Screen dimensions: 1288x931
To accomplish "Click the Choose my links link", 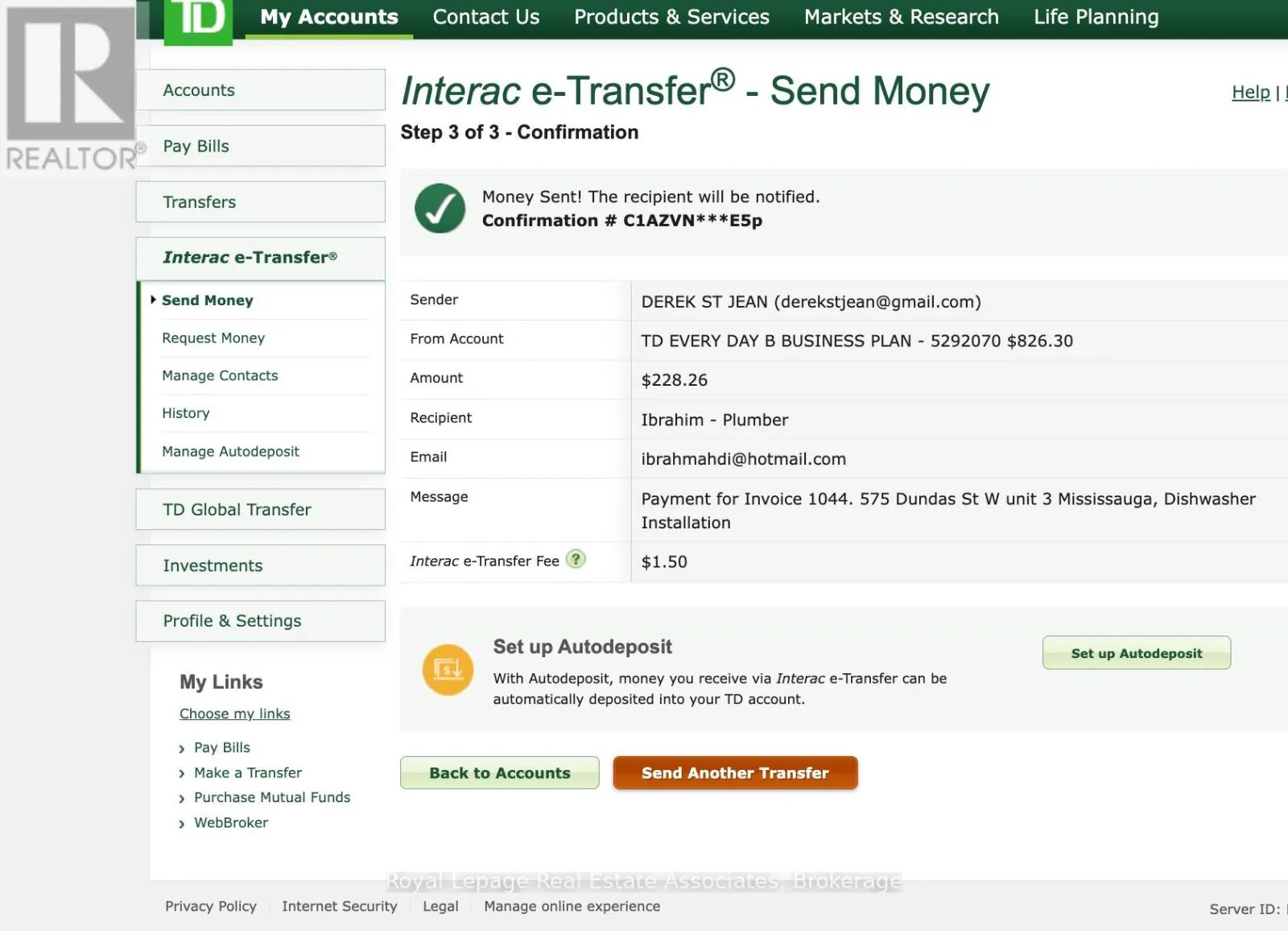I will (x=235, y=714).
